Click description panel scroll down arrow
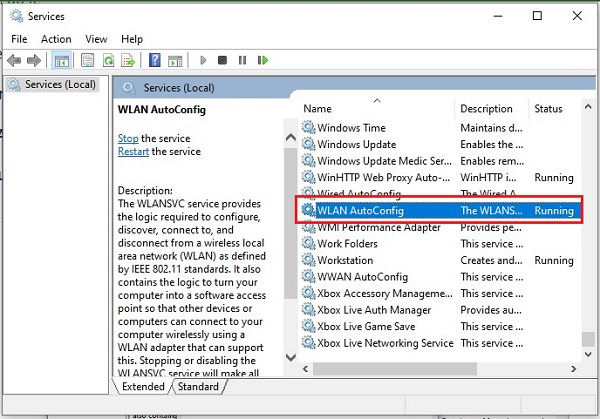 [x=291, y=357]
